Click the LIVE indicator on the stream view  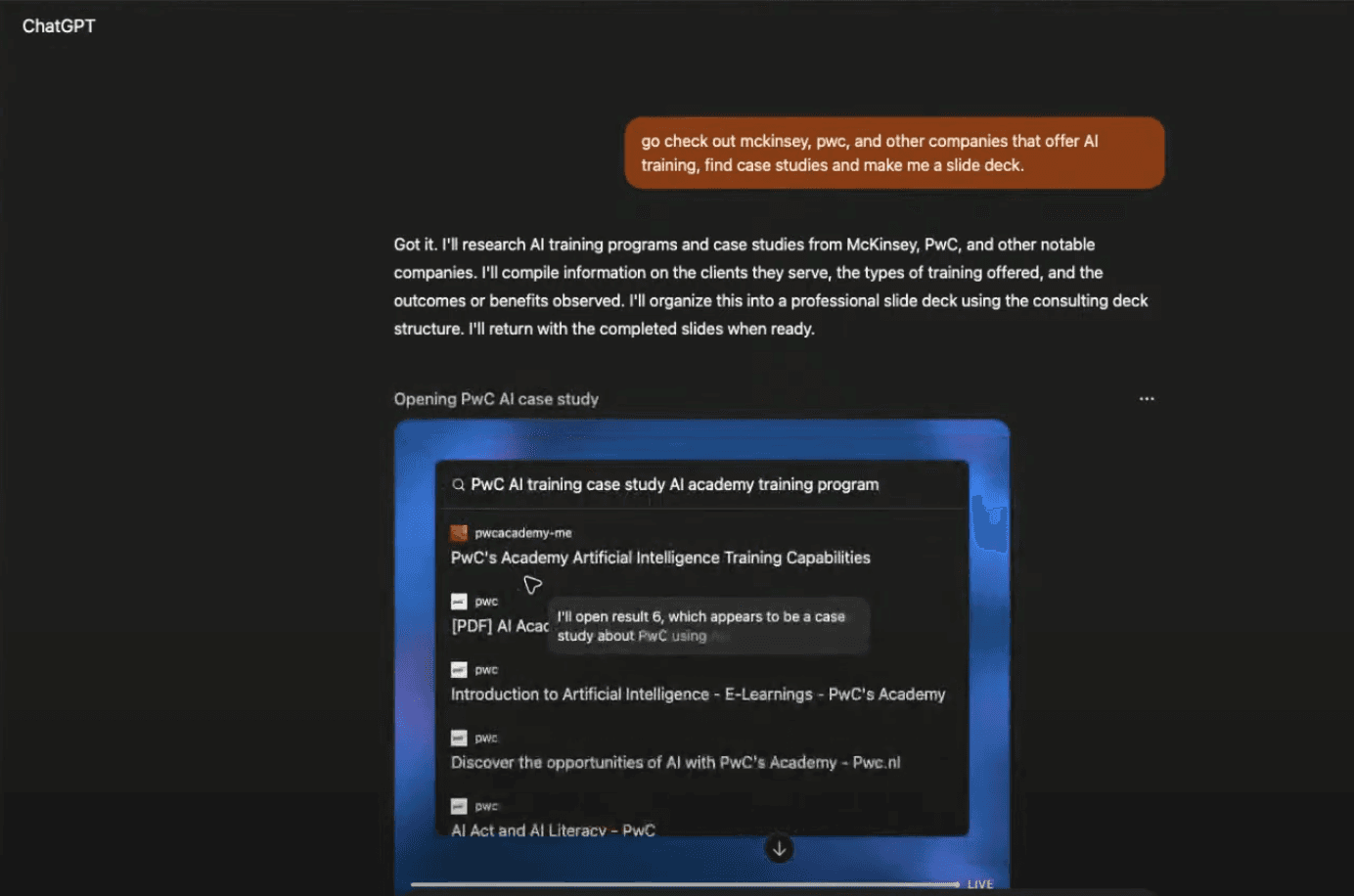coord(978,883)
